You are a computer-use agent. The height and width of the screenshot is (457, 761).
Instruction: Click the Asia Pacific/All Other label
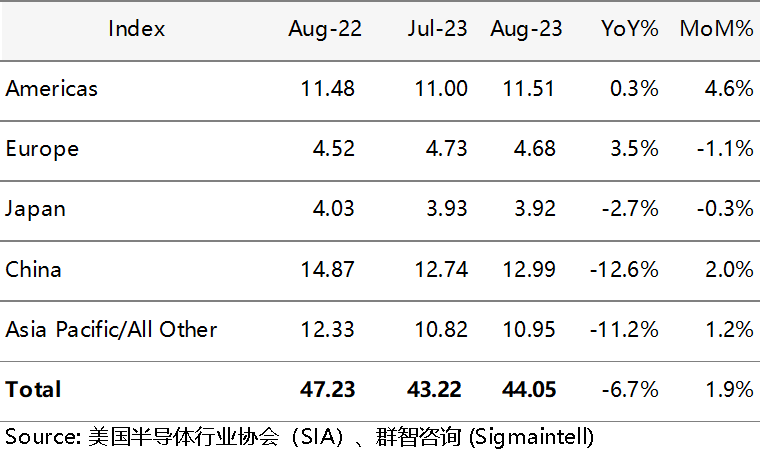click(111, 329)
